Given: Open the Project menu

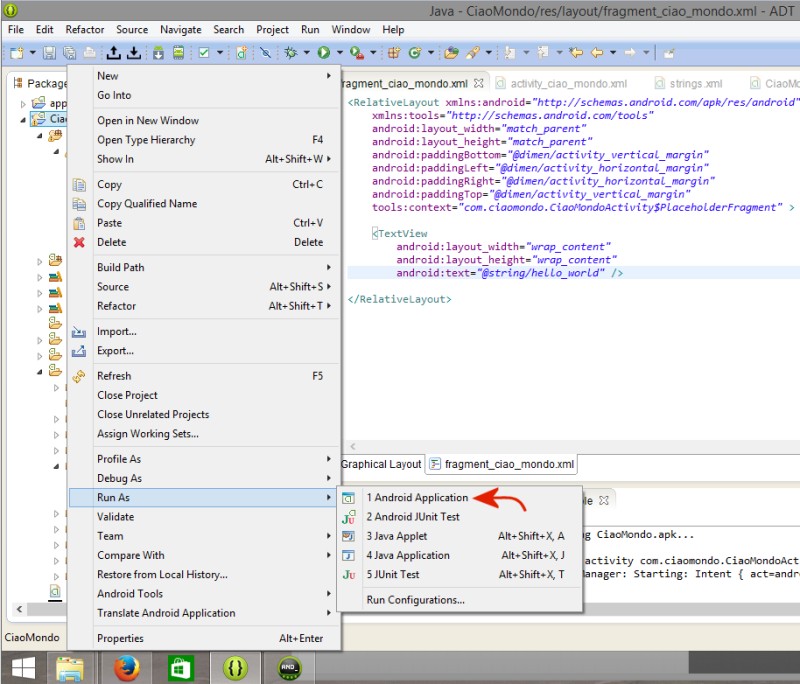Looking at the screenshot, I should [x=272, y=30].
